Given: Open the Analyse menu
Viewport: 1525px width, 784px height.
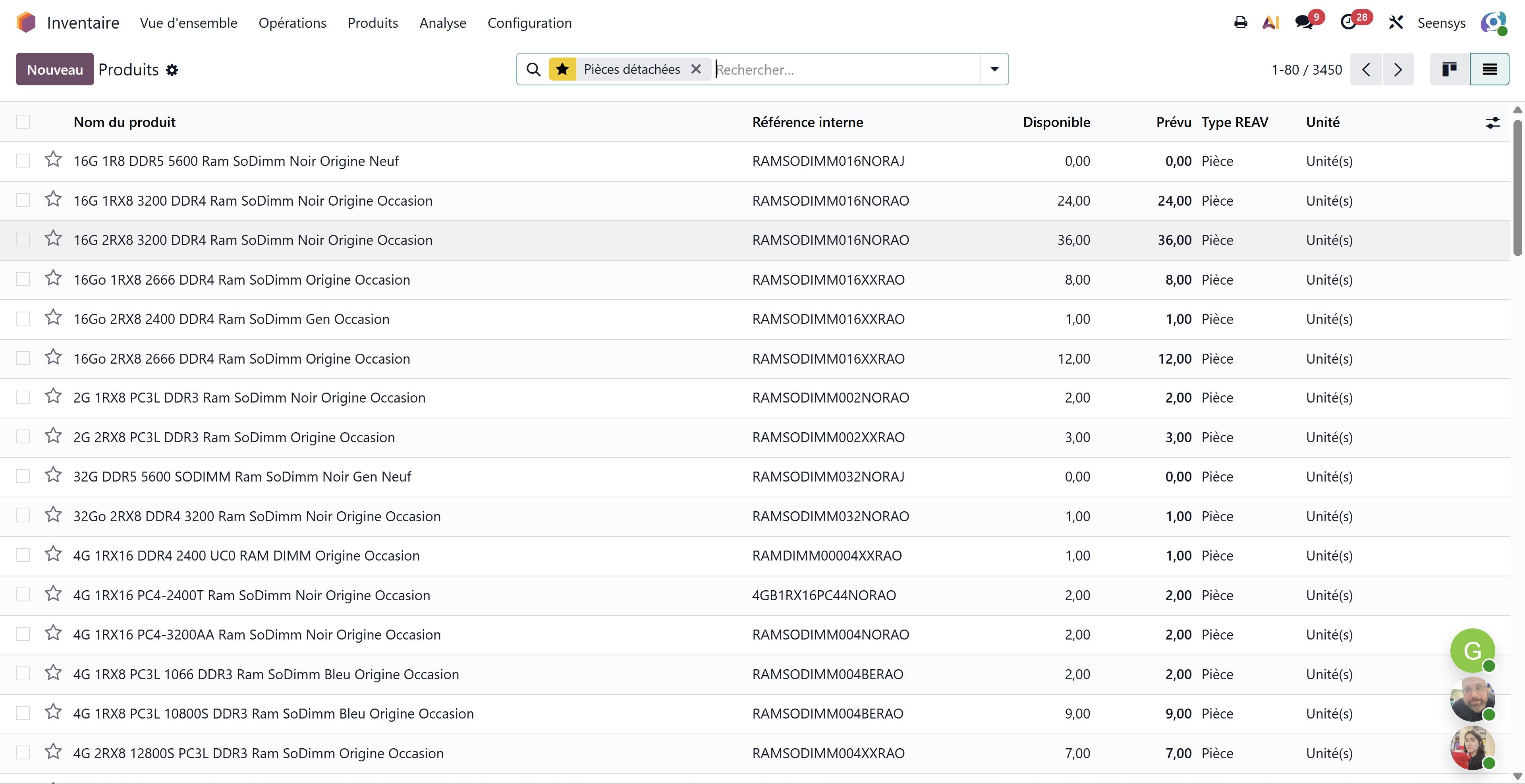Looking at the screenshot, I should [x=443, y=23].
